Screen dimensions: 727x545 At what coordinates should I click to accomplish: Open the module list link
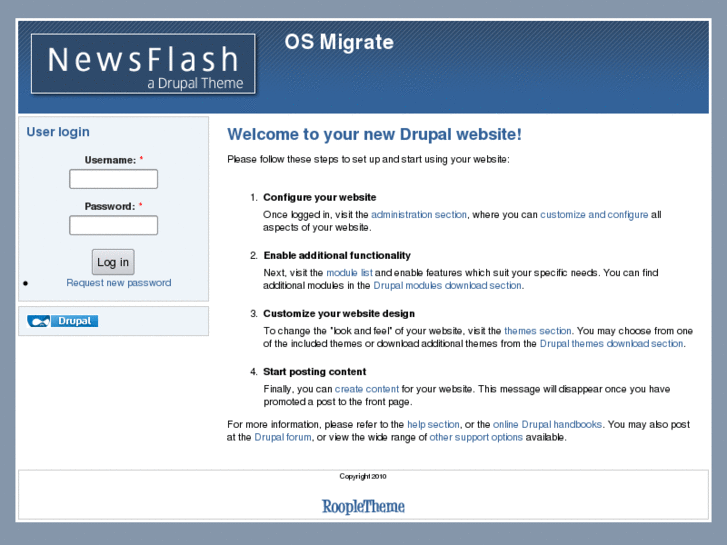(x=349, y=273)
